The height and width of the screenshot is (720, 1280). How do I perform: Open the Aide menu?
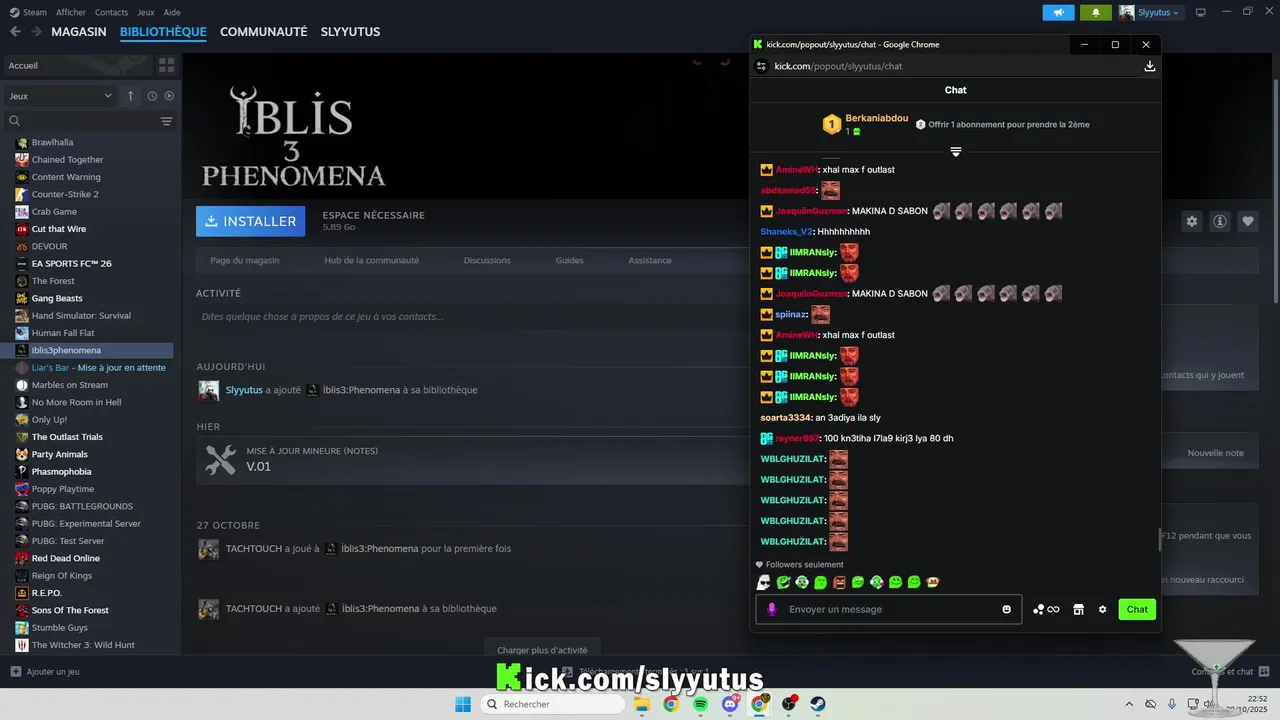pos(172,12)
